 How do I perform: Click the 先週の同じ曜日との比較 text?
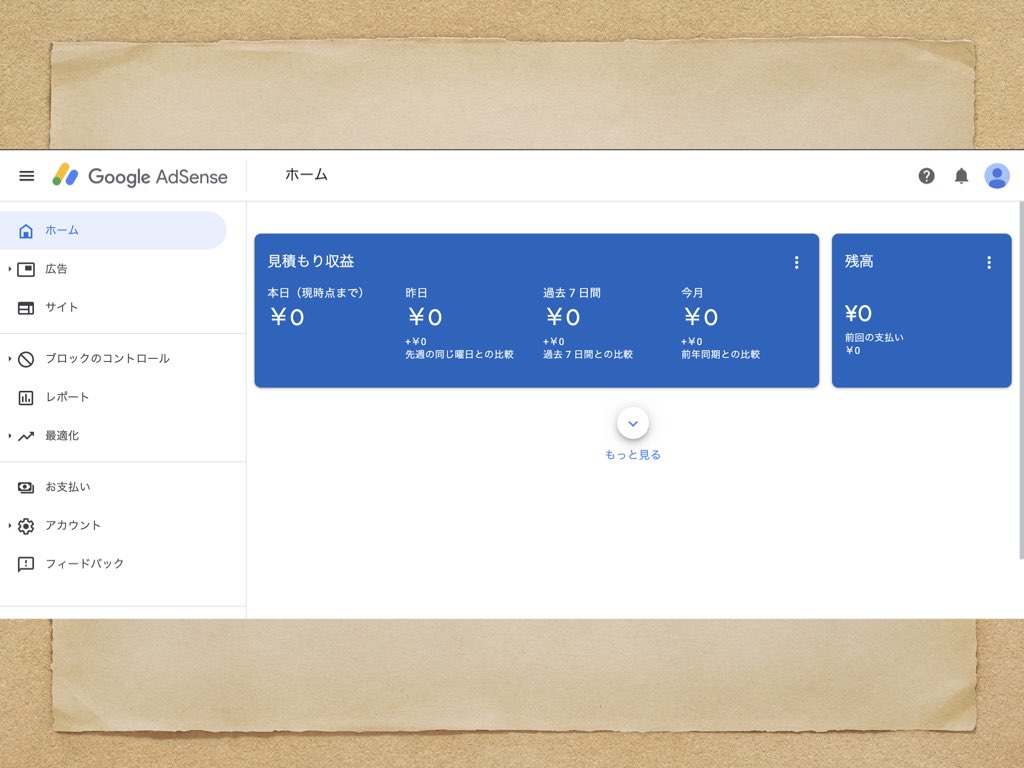[x=459, y=355]
